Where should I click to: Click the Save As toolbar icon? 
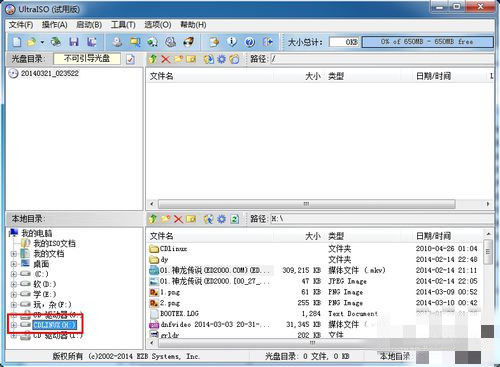(91, 42)
